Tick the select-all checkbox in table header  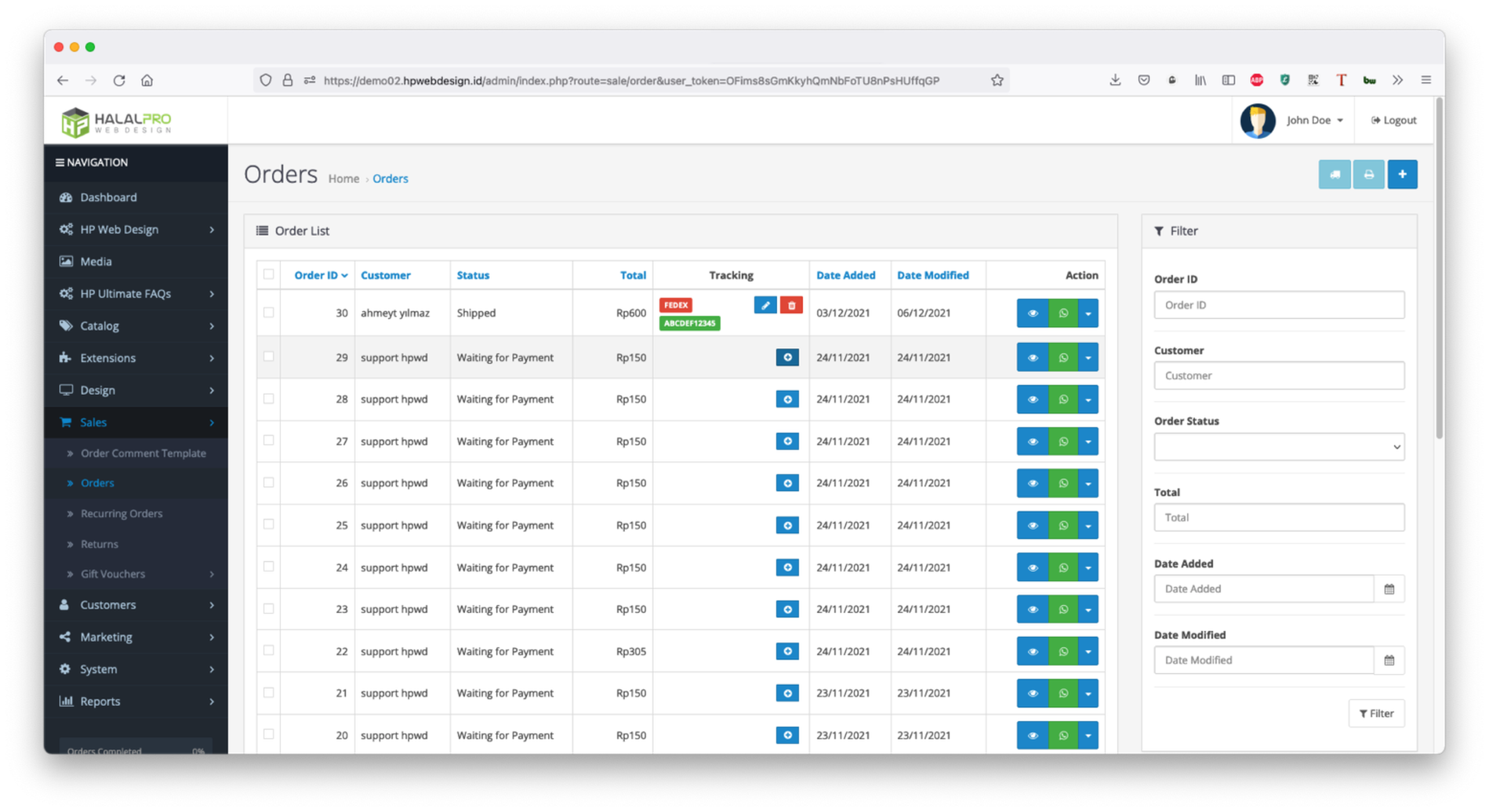(269, 274)
